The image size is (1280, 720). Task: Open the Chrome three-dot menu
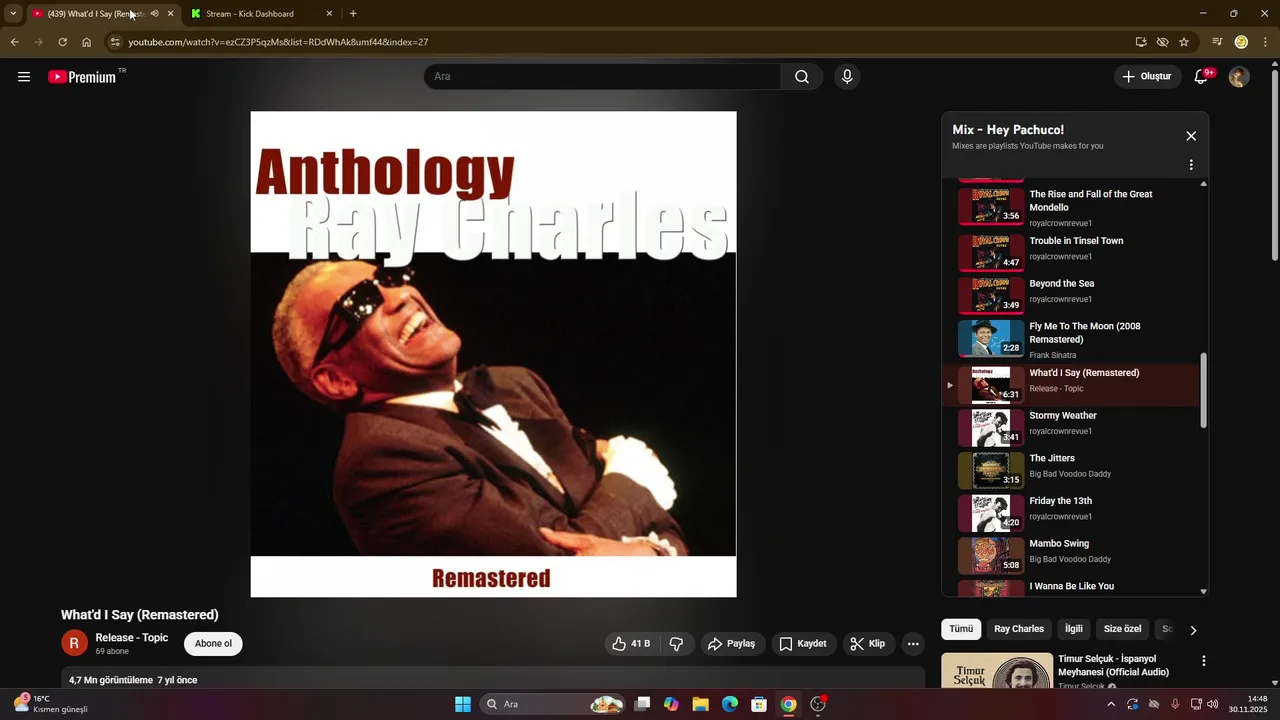[x=1265, y=42]
